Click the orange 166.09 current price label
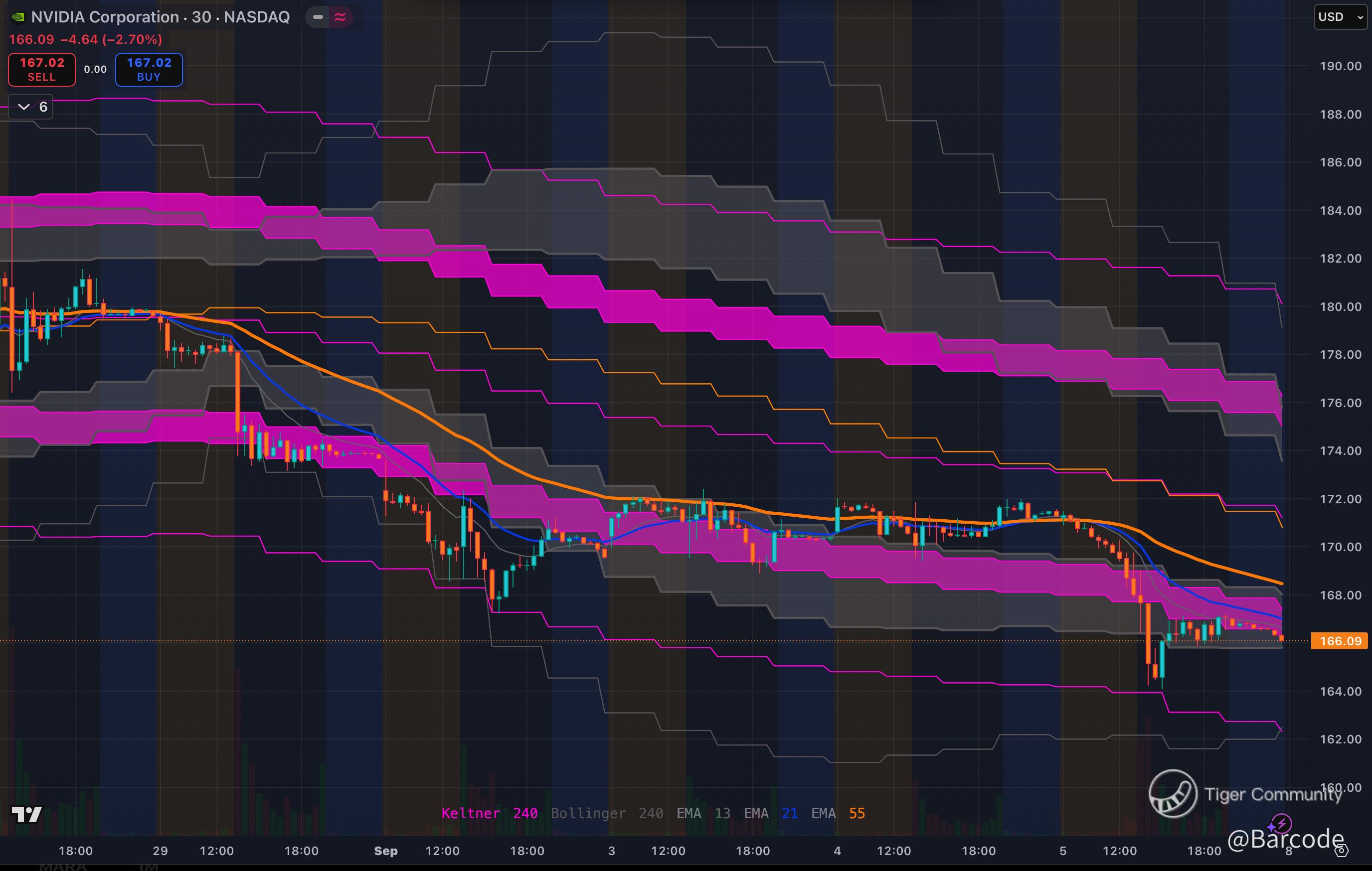 [x=1340, y=641]
